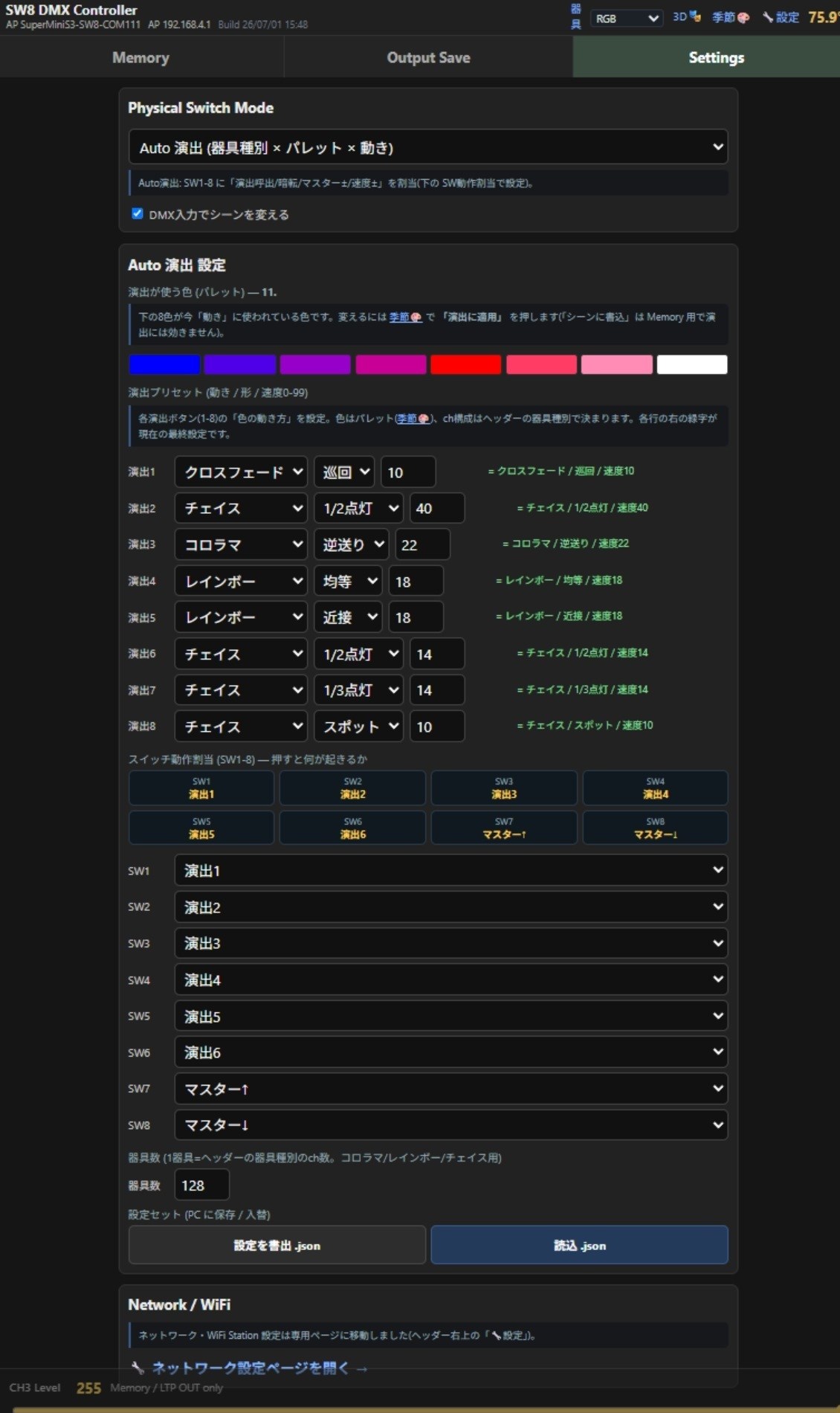Open SW4 assignment dropdown

click(x=450, y=979)
